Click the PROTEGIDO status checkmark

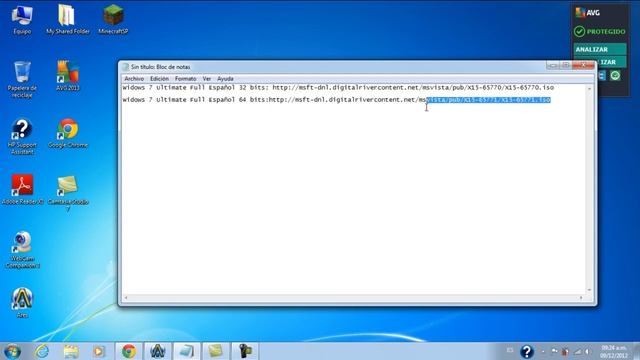(x=579, y=31)
